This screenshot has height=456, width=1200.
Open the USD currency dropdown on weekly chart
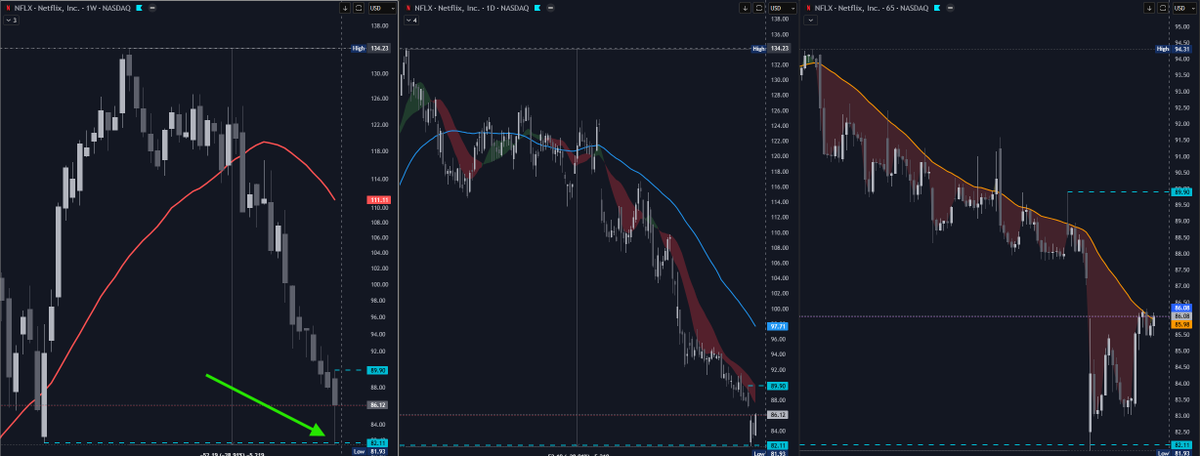tap(382, 8)
